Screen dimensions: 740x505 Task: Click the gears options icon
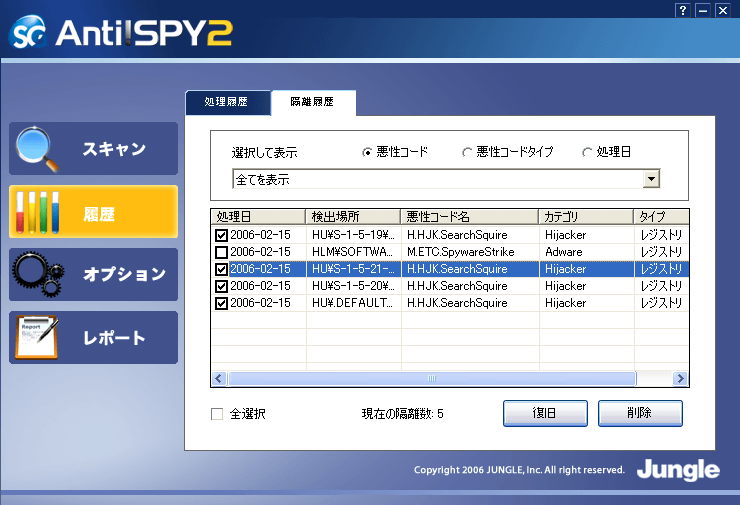[x=39, y=274]
